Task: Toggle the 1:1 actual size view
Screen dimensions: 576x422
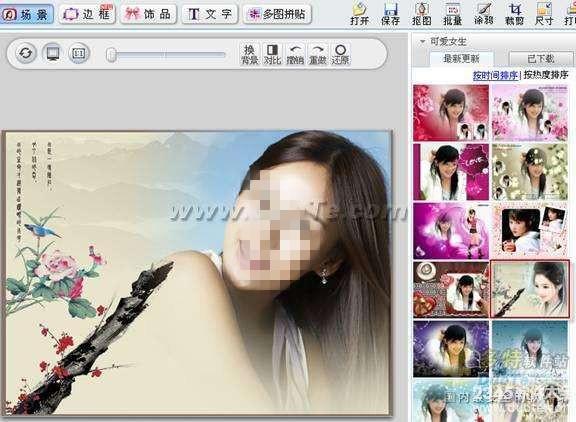Action: pyautogui.click(x=79, y=54)
